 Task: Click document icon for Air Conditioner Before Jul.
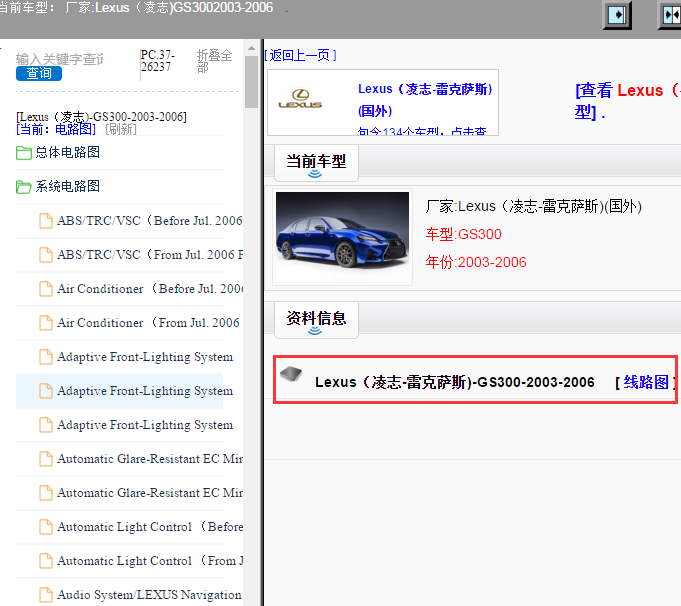[x=46, y=288]
